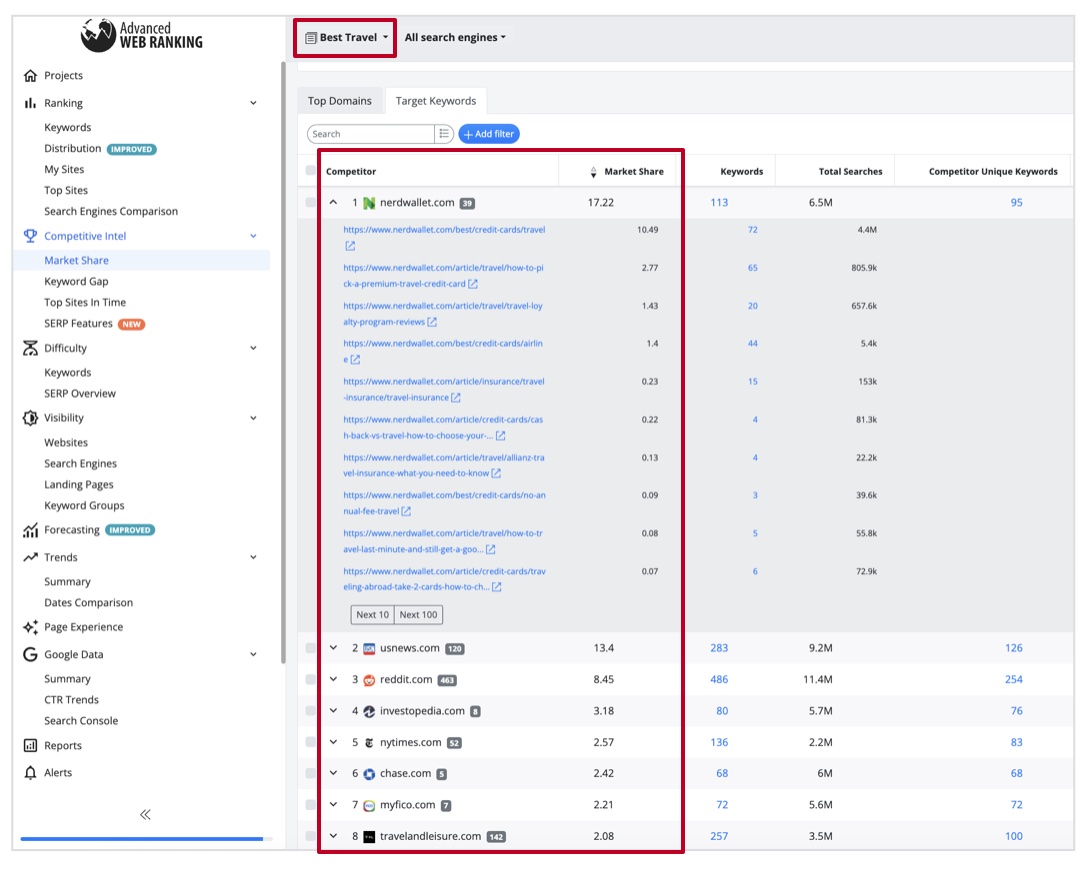The height and width of the screenshot is (870, 1090).
Task: Open external link icon for how-to-pick-a-premium-travel-credit-card
Action: click(x=473, y=284)
